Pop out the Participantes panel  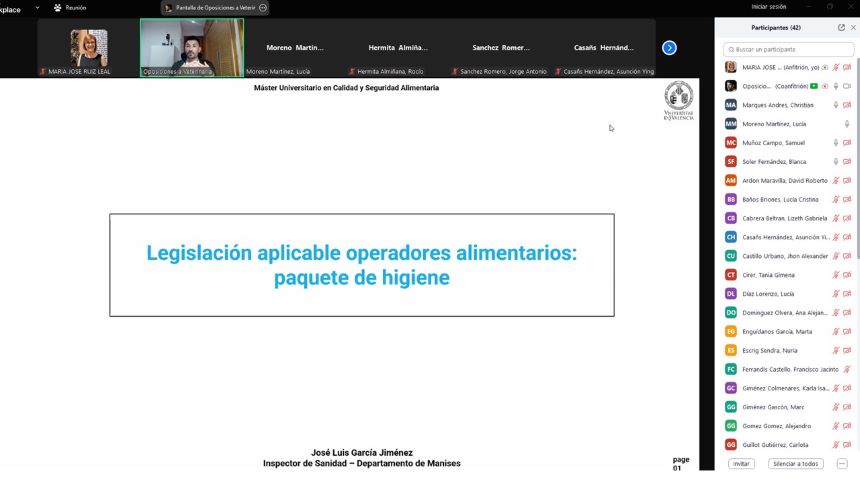841,28
